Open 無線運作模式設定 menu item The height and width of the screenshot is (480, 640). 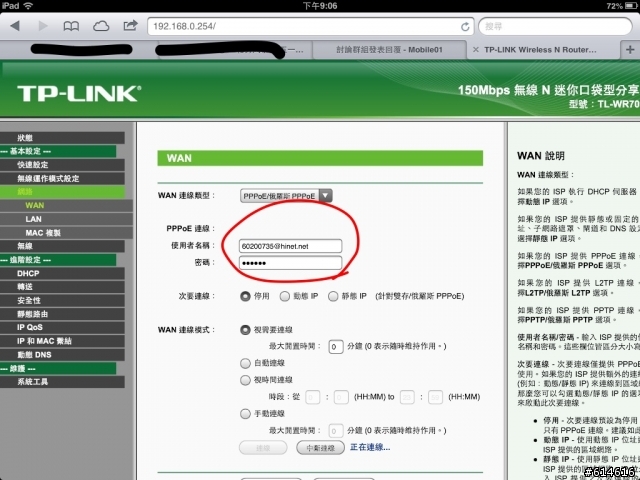tap(62, 178)
